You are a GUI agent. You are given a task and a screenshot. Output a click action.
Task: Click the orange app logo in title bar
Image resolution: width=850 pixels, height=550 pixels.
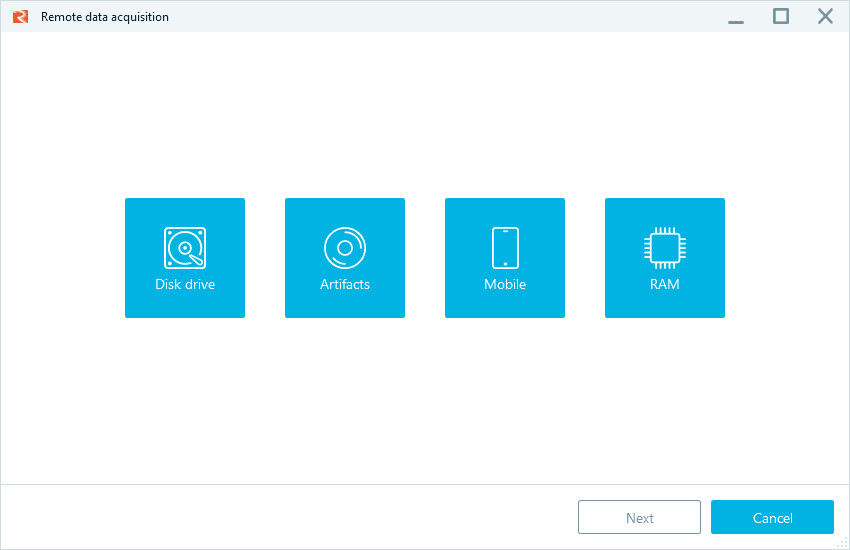click(20, 16)
